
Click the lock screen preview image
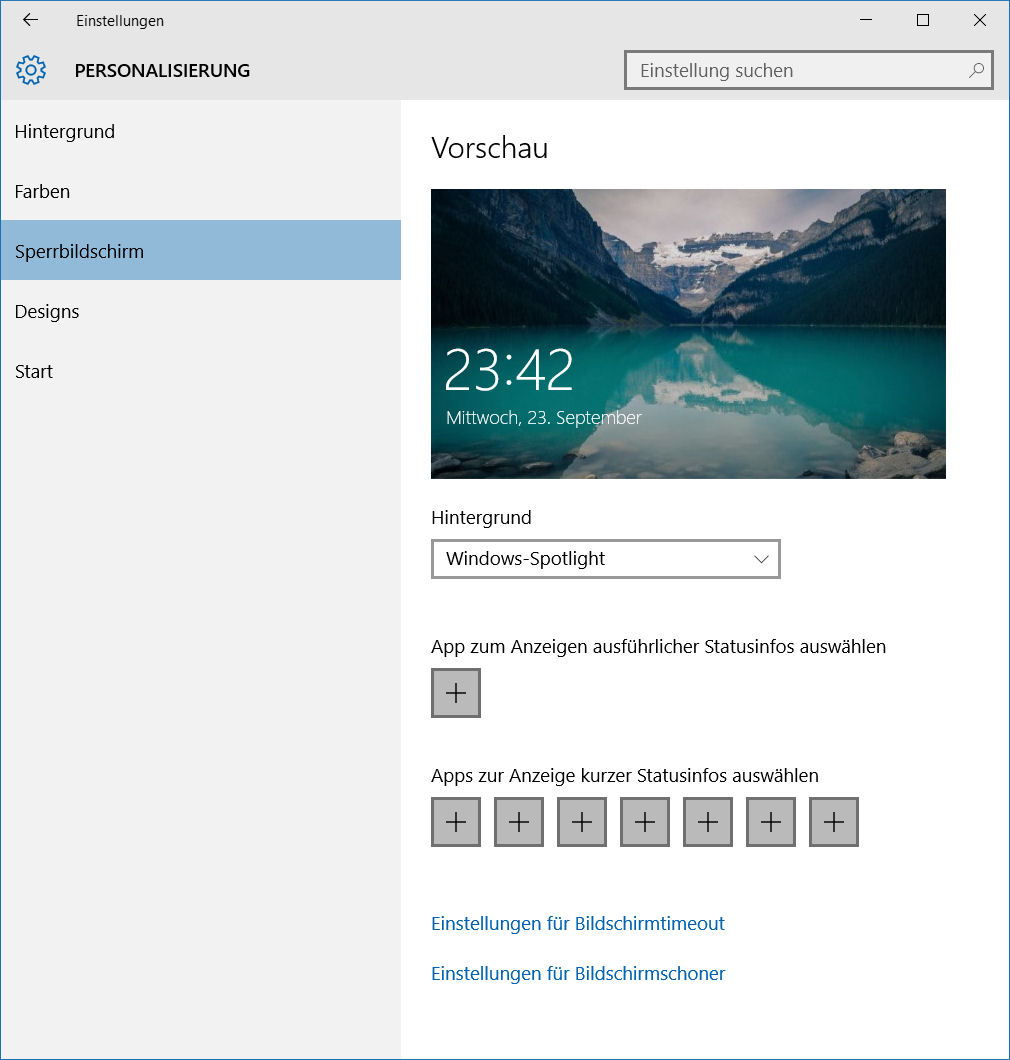click(688, 333)
